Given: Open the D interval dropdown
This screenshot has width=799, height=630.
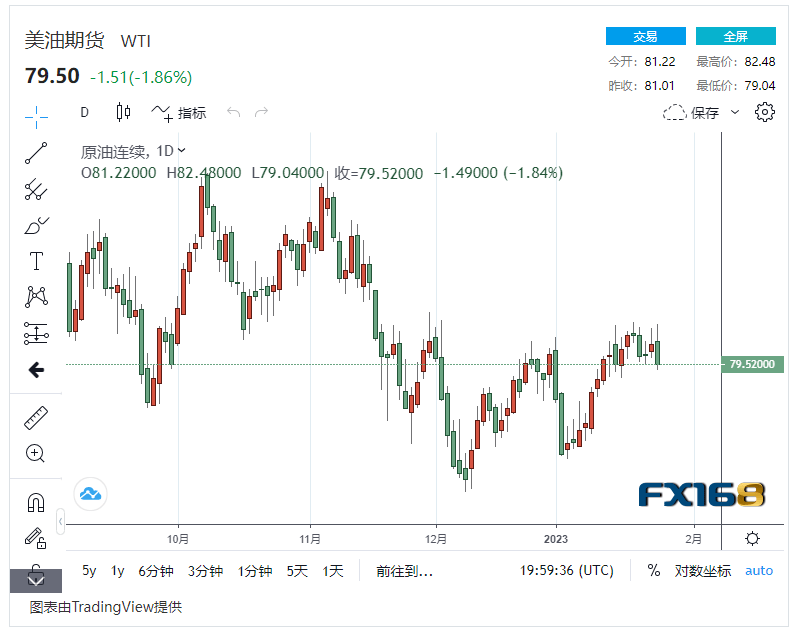Looking at the screenshot, I should click(85, 112).
